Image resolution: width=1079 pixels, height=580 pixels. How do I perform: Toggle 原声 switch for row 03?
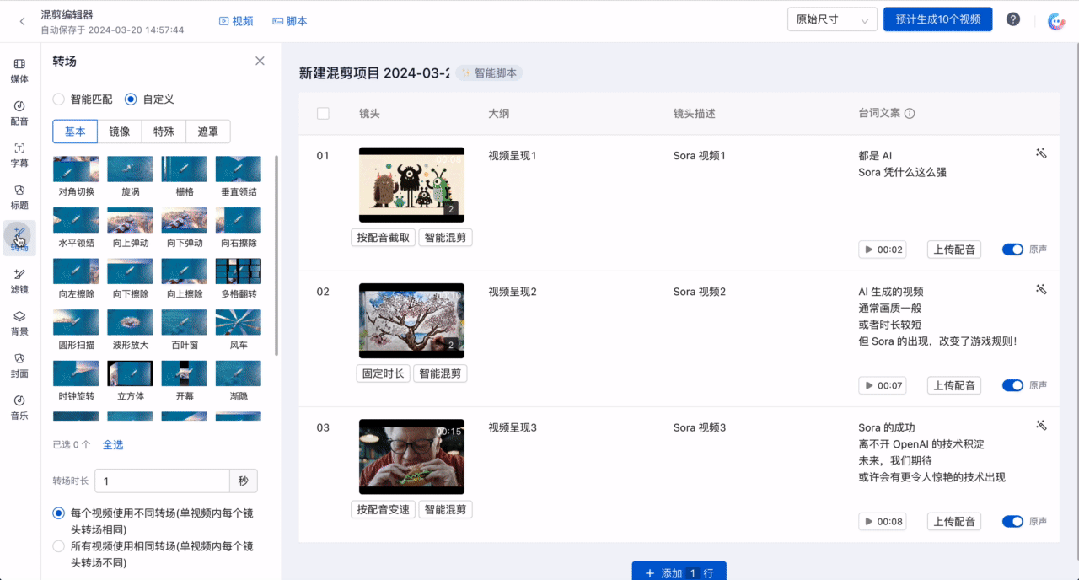(x=1012, y=522)
